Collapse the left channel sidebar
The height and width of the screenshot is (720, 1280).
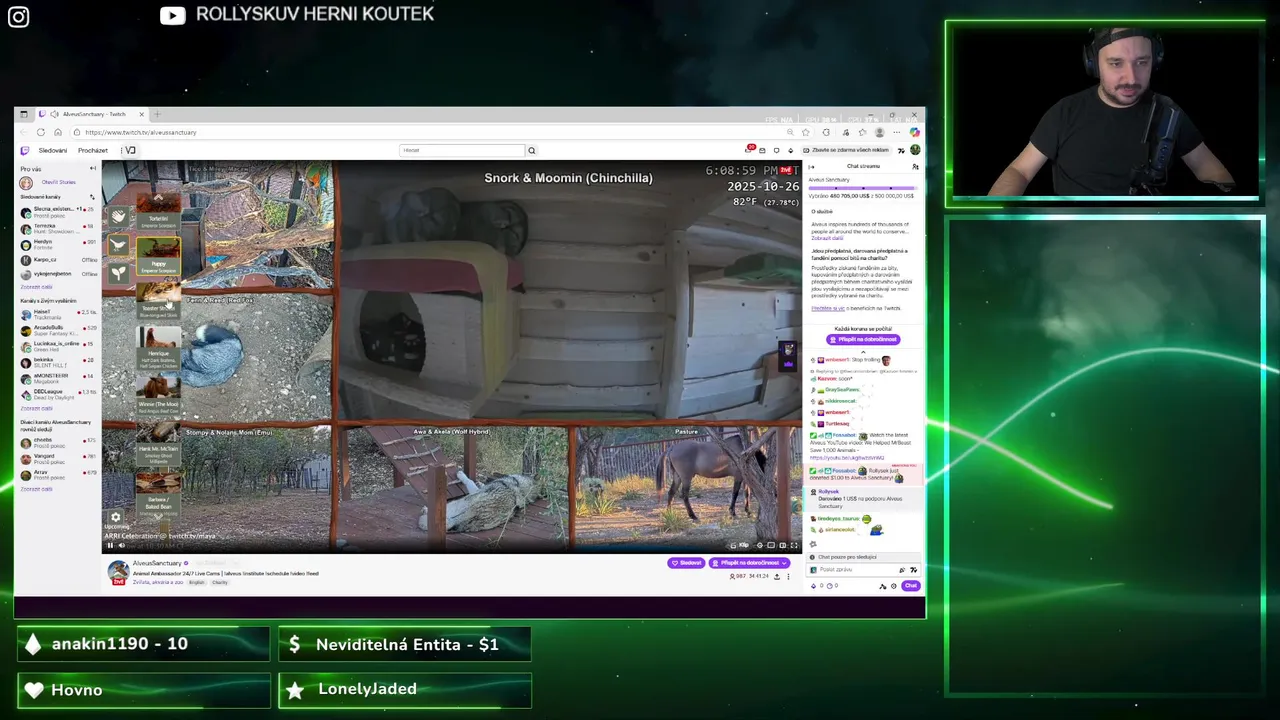click(x=93, y=168)
